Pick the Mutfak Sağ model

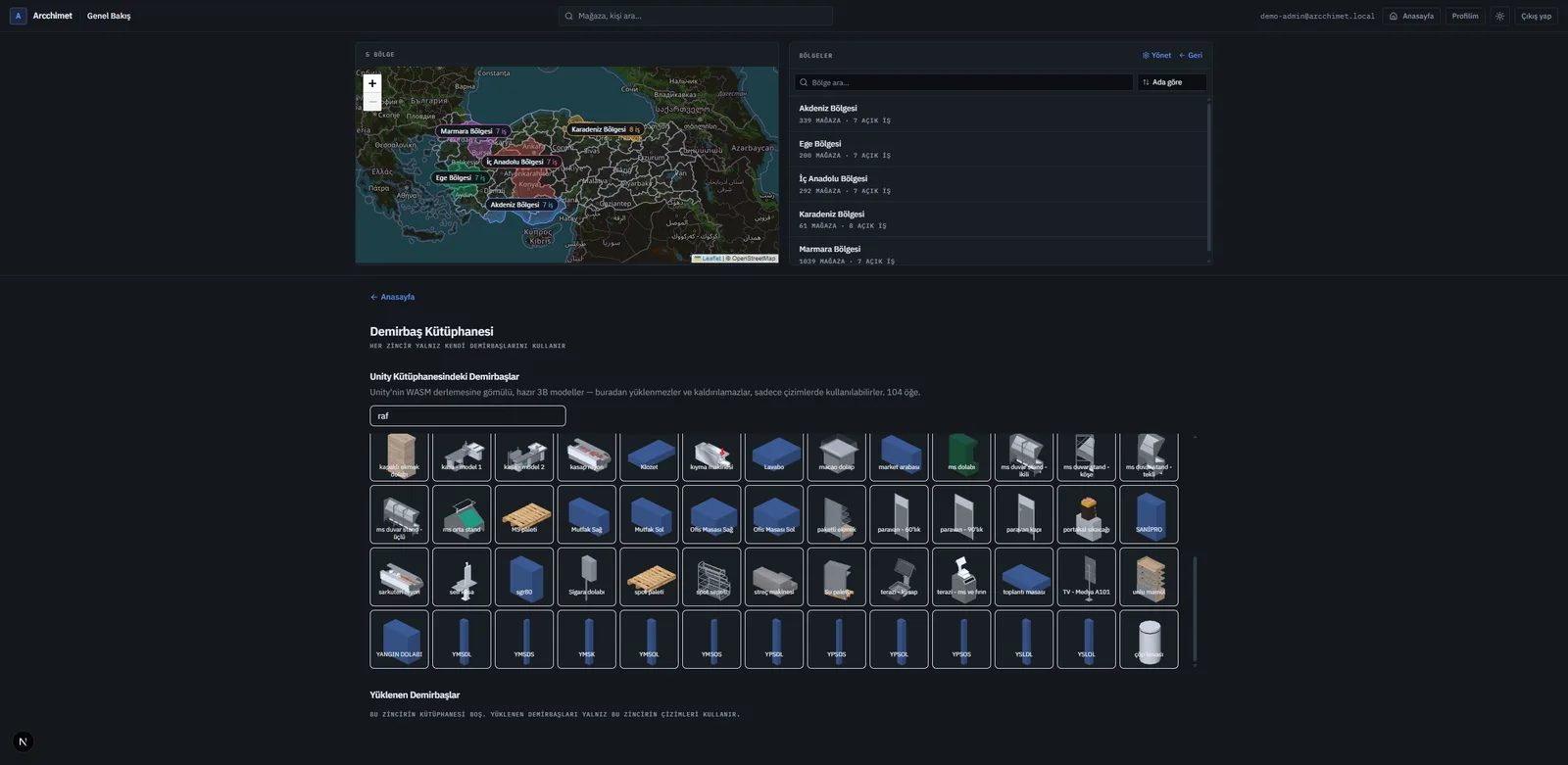click(587, 514)
